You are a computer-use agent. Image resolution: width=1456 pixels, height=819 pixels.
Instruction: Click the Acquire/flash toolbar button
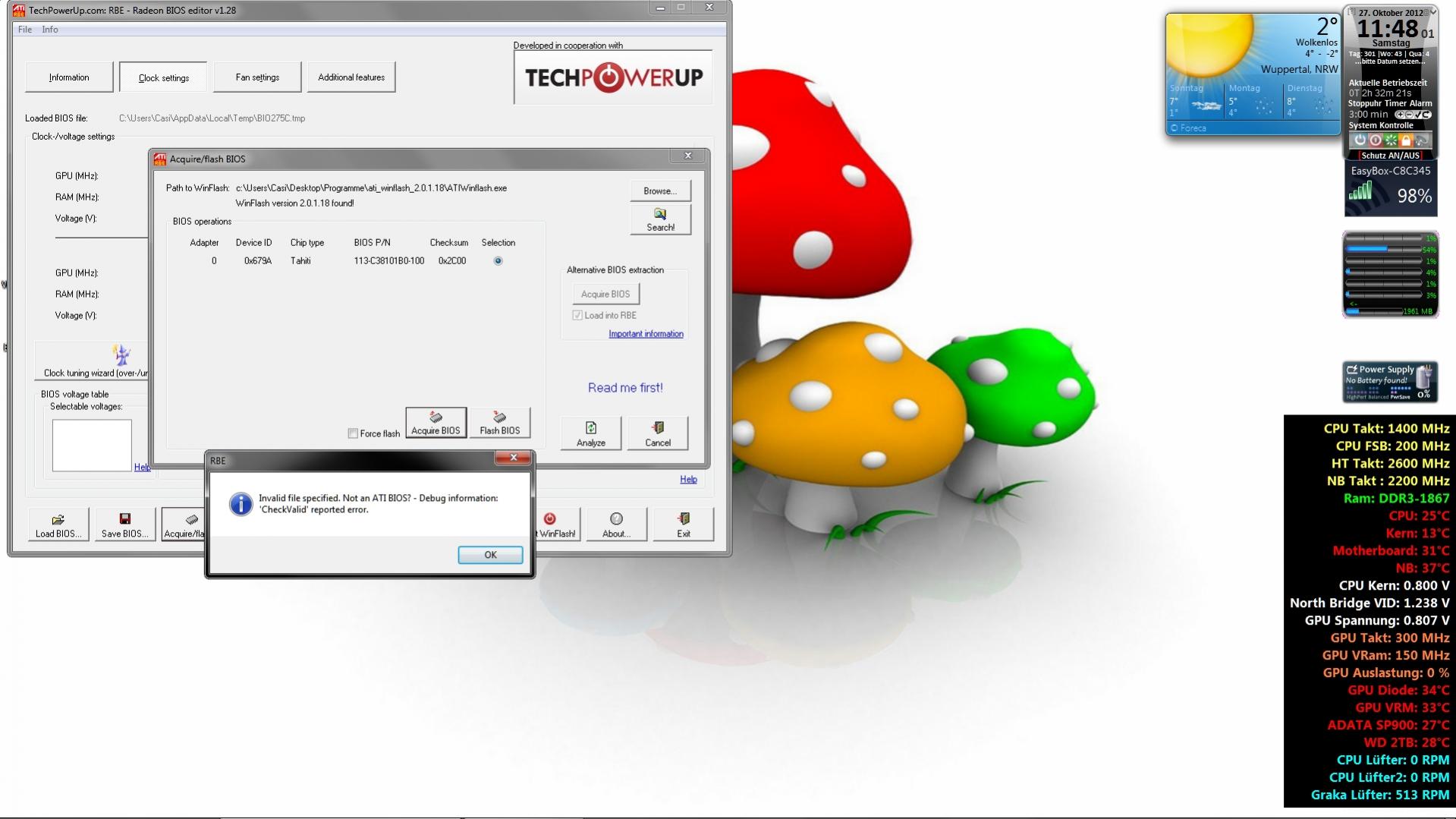(184, 524)
